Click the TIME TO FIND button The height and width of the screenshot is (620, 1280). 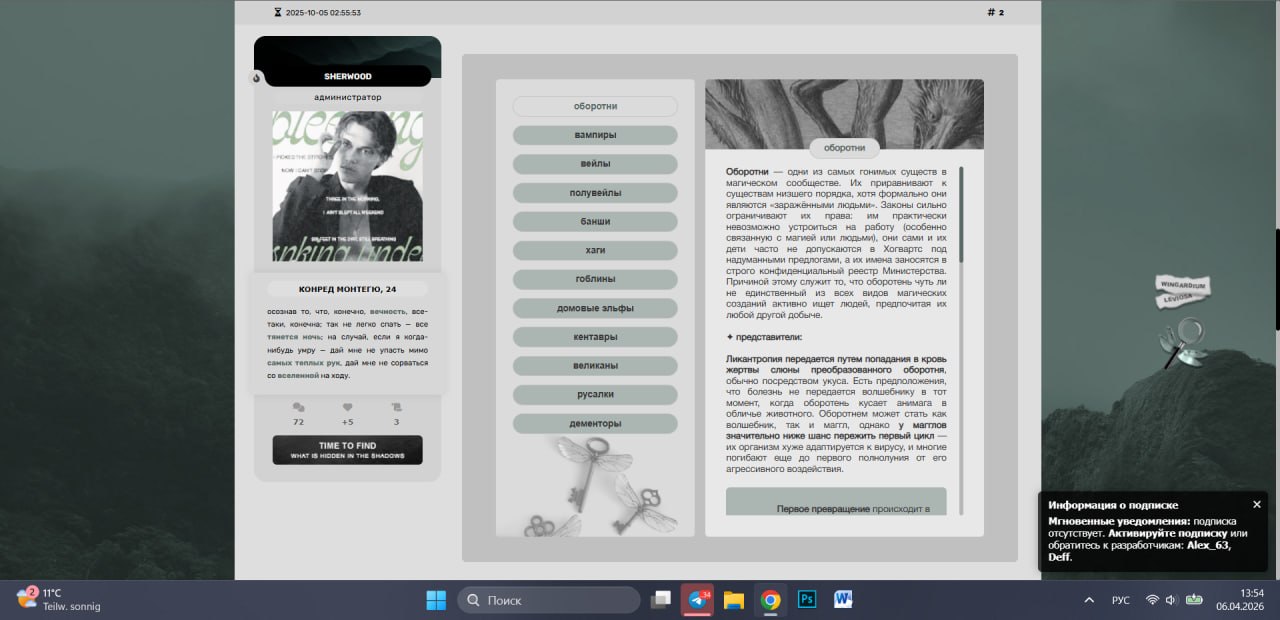click(347, 450)
